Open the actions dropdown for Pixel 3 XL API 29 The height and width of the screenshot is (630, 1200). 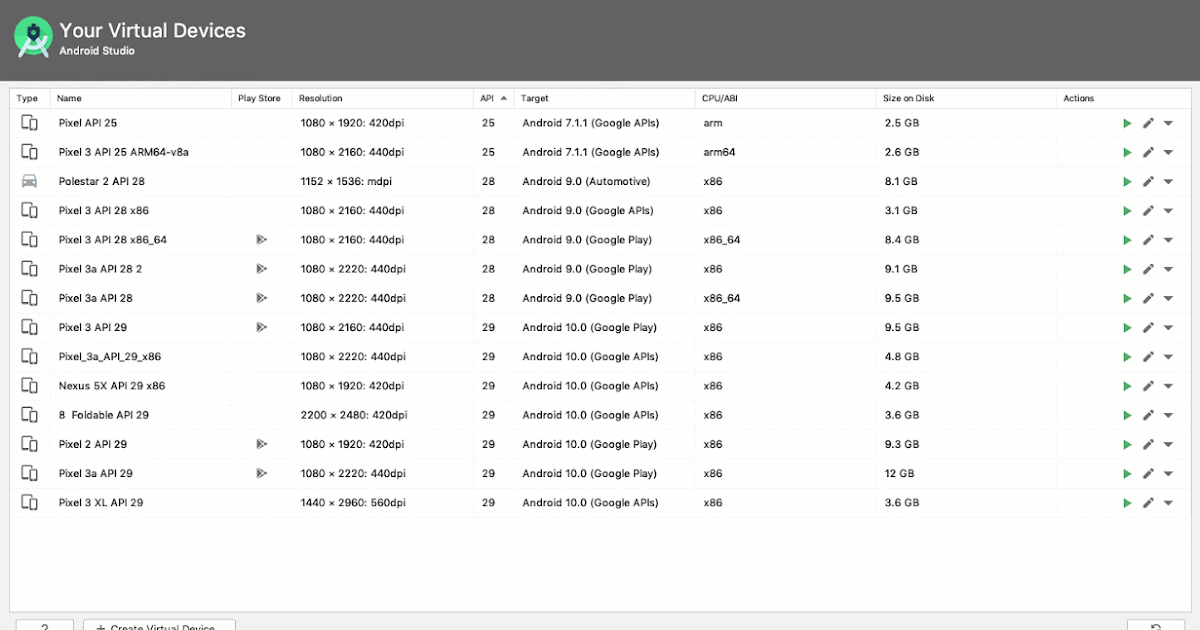(x=1169, y=502)
